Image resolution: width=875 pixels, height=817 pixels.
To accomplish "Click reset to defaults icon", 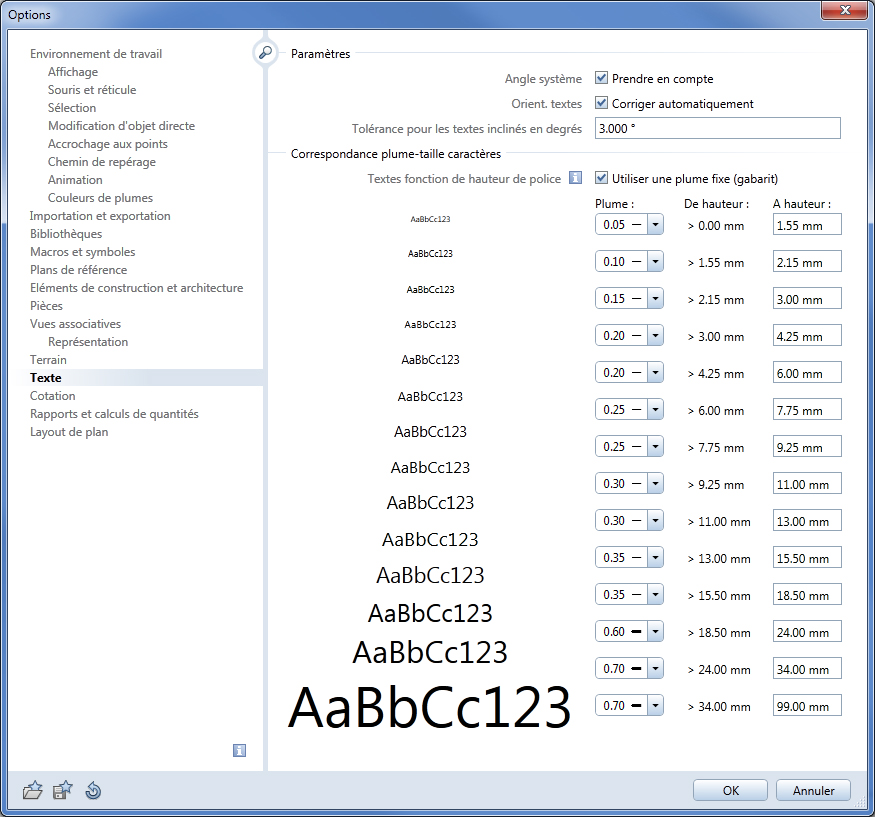I will tap(93, 790).
